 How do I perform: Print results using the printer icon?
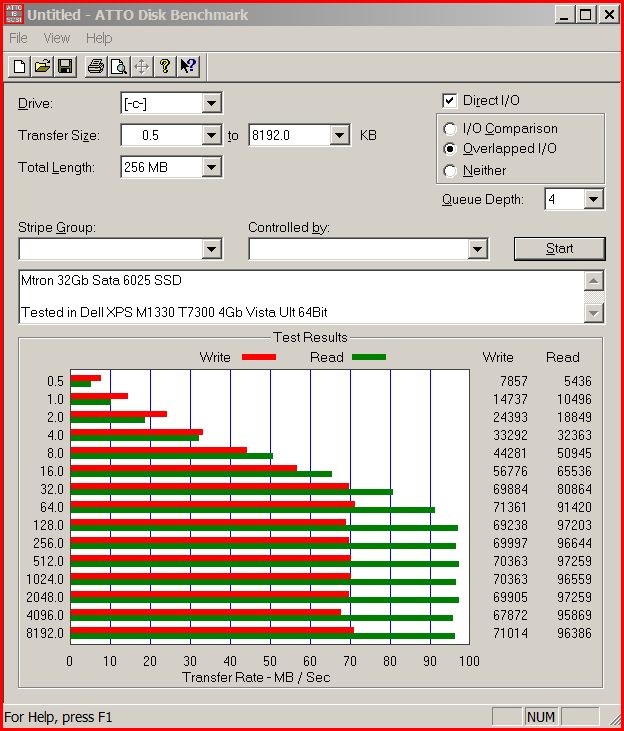tap(96, 66)
